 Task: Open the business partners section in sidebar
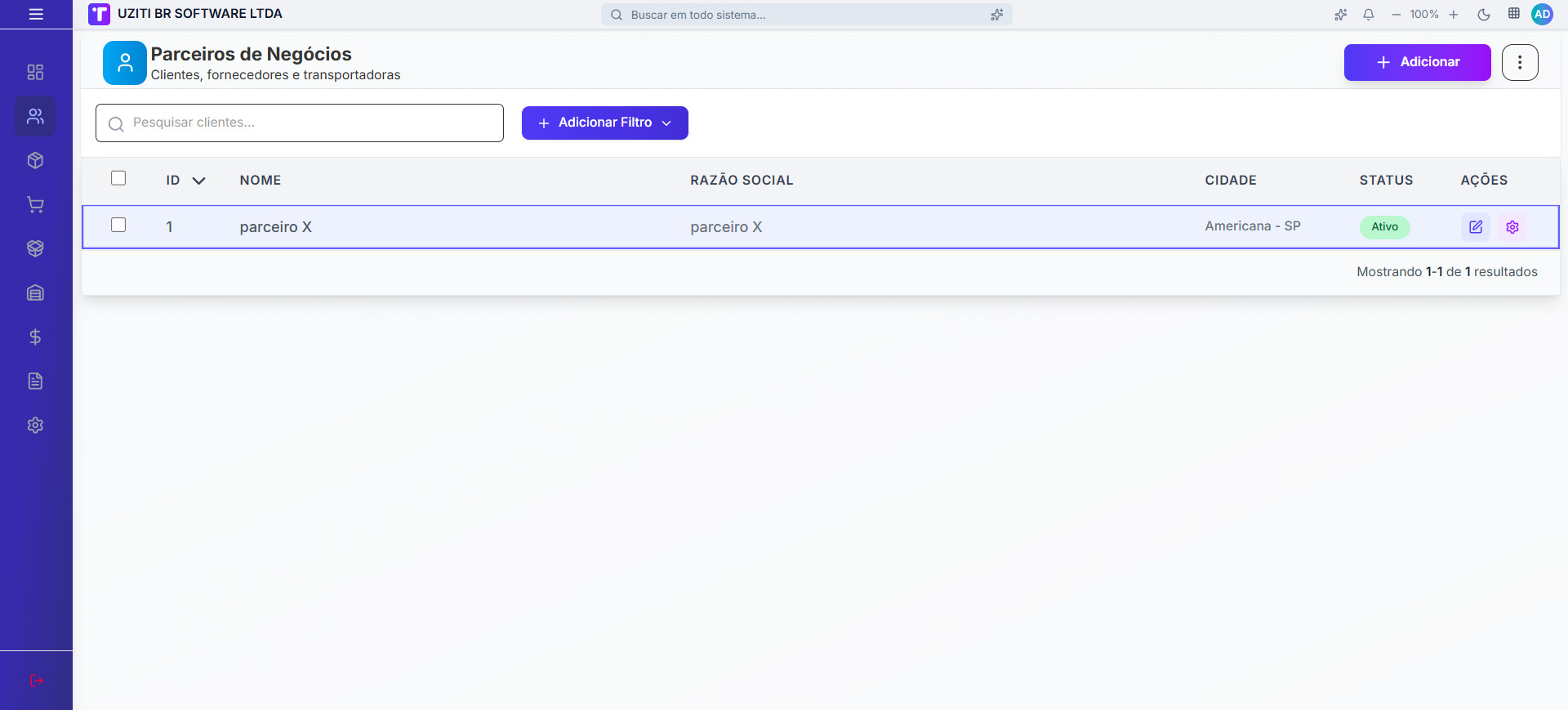coord(35,117)
